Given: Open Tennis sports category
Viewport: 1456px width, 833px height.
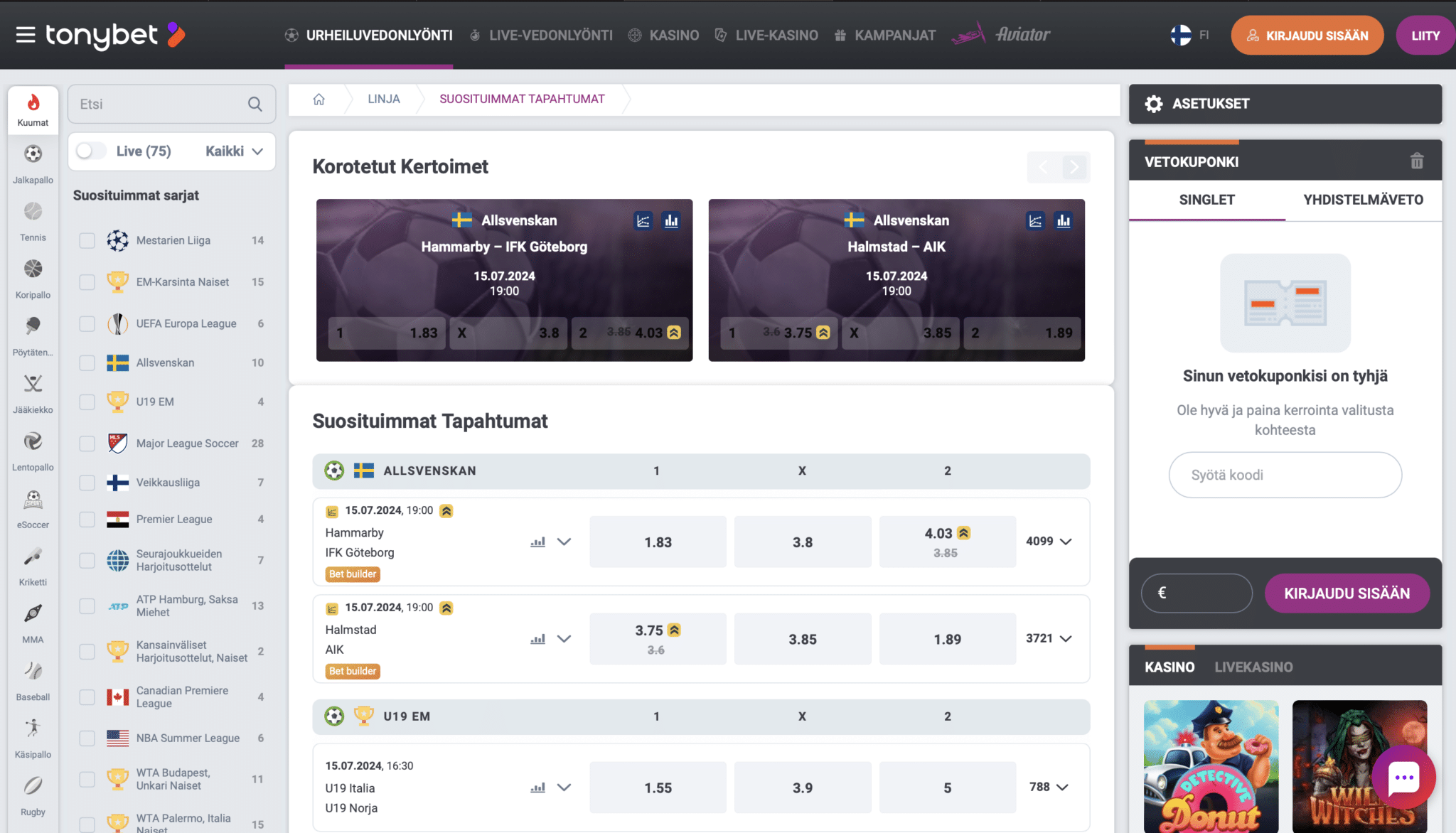Looking at the screenshot, I should tap(33, 222).
